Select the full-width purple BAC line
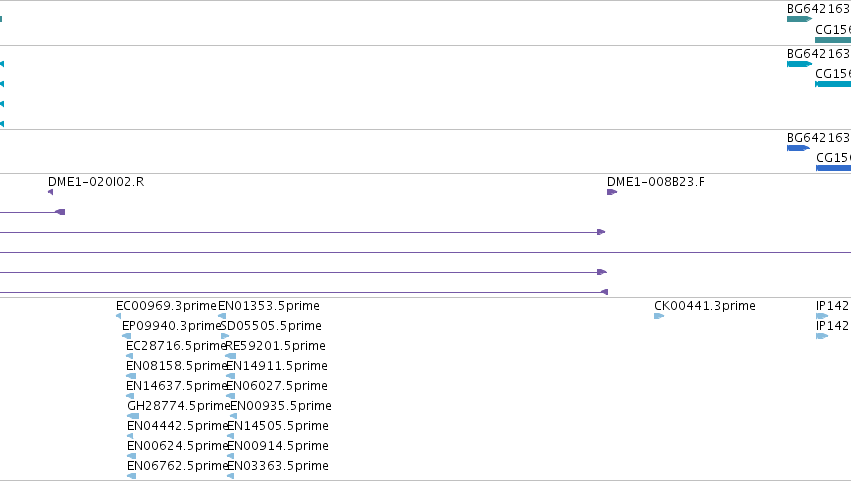This screenshot has width=851, height=481. pos(426,252)
